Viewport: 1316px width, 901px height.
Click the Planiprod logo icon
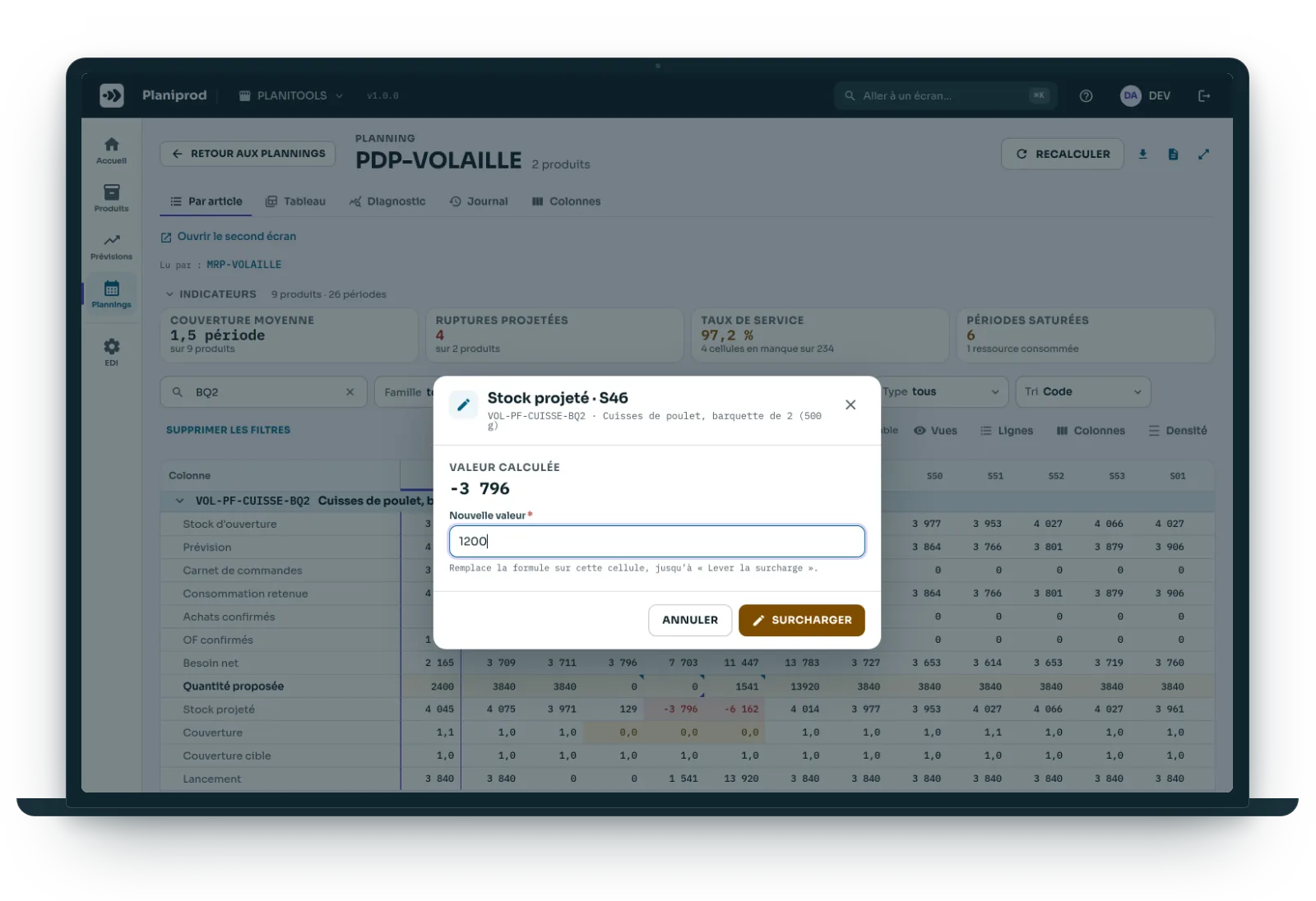click(112, 95)
